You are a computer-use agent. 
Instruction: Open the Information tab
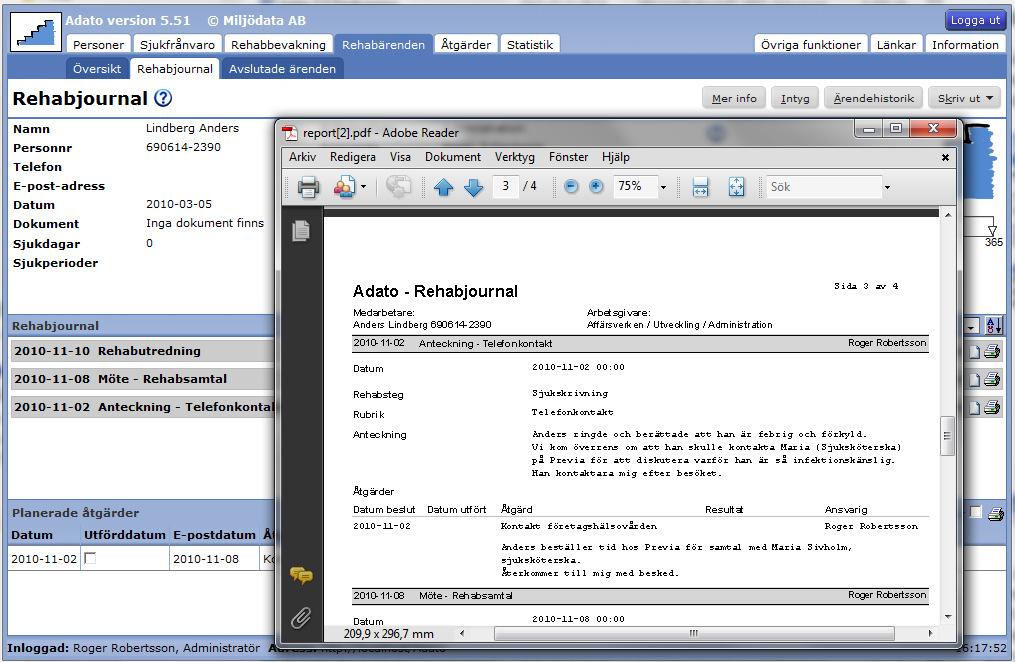[x=965, y=45]
